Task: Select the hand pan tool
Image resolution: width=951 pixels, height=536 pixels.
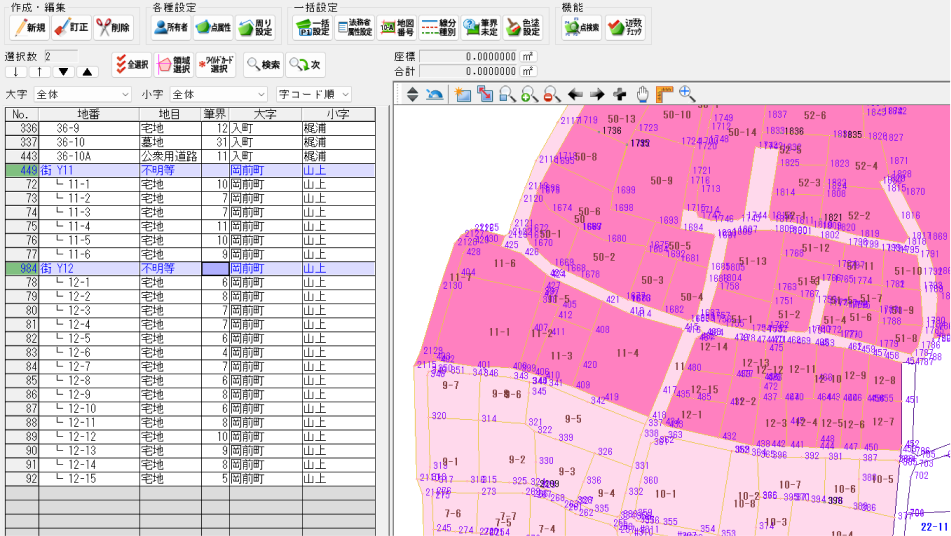Action: tap(642, 94)
